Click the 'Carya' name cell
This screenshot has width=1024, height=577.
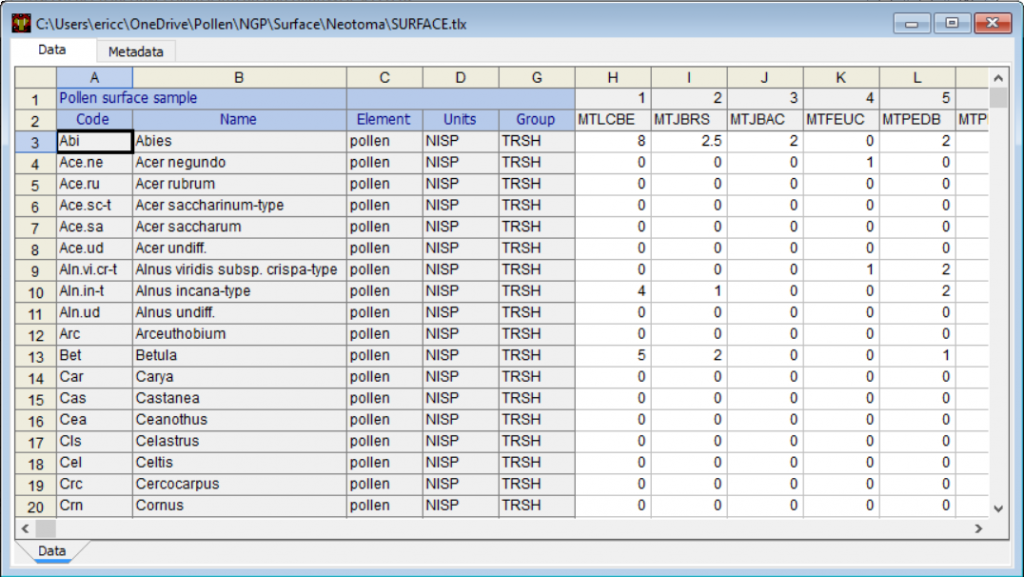[239, 377]
